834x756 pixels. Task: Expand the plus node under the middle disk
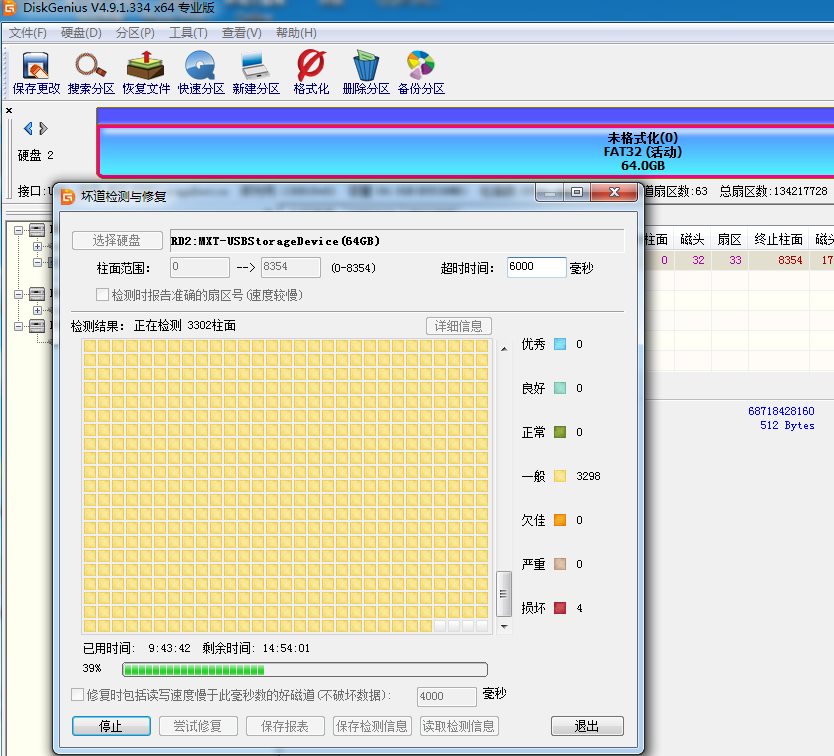point(37,310)
